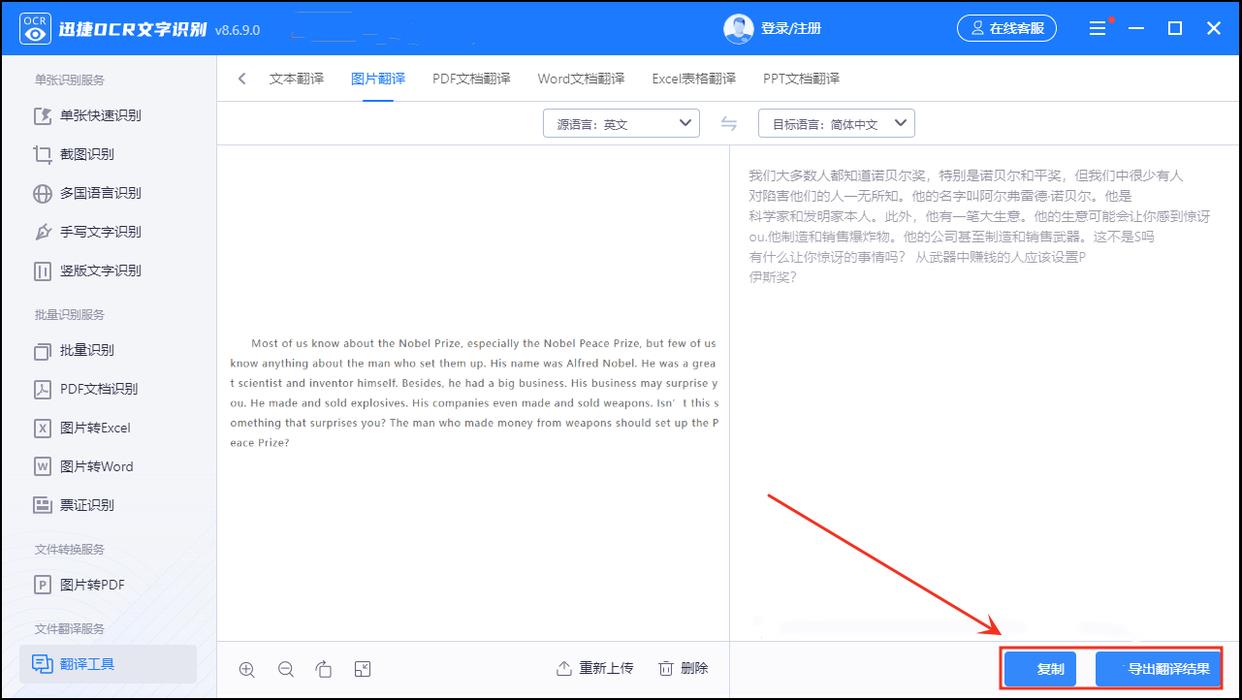Image resolution: width=1242 pixels, height=700 pixels.
Task: Rotate the image using the rotate icon
Action: pyautogui.click(x=323, y=669)
